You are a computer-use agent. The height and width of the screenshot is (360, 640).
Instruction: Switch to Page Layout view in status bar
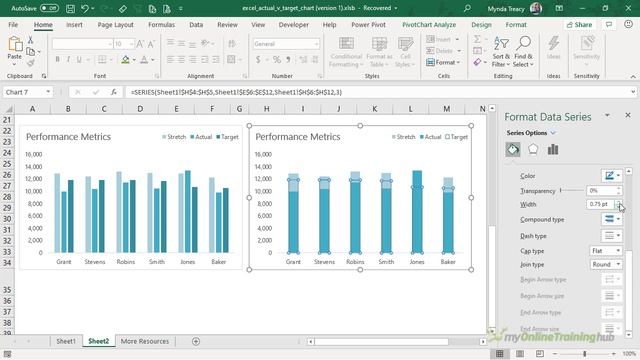tap(520, 353)
